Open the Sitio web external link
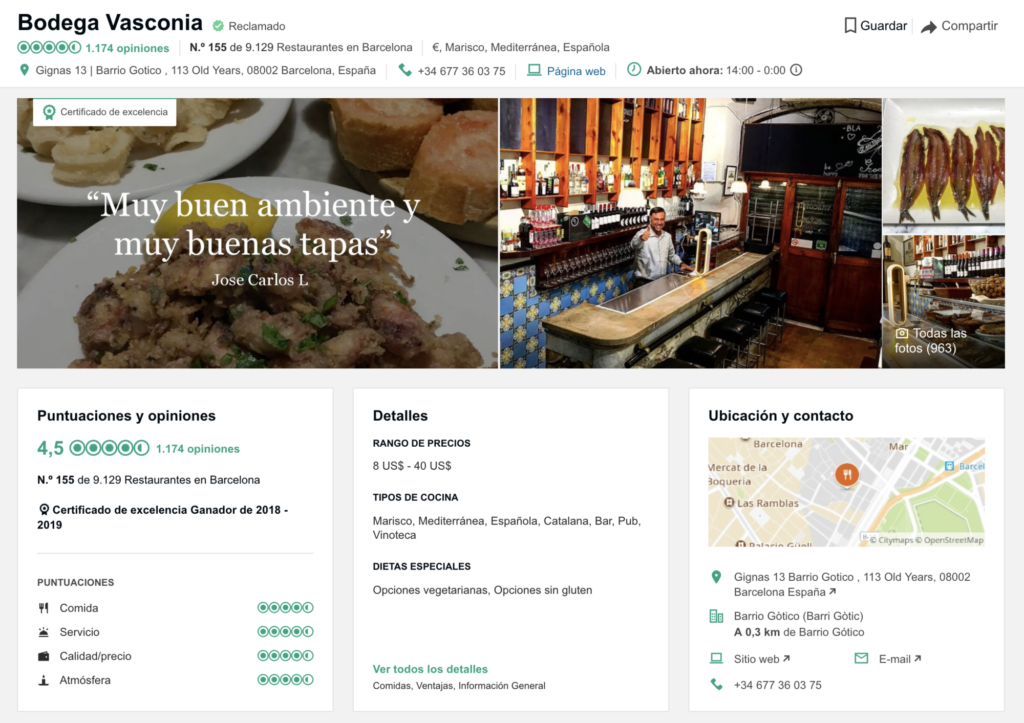The width and height of the screenshot is (1024, 723). [762, 659]
